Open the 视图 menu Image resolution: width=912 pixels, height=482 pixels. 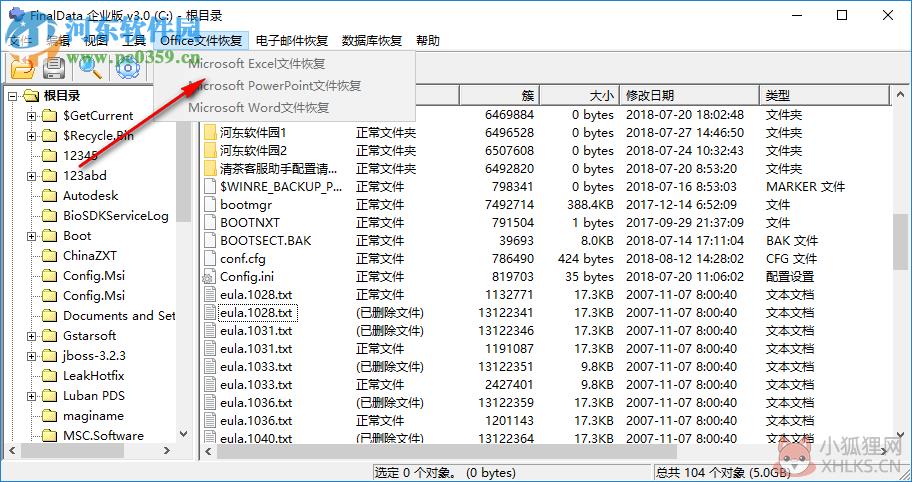(x=96, y=41)
